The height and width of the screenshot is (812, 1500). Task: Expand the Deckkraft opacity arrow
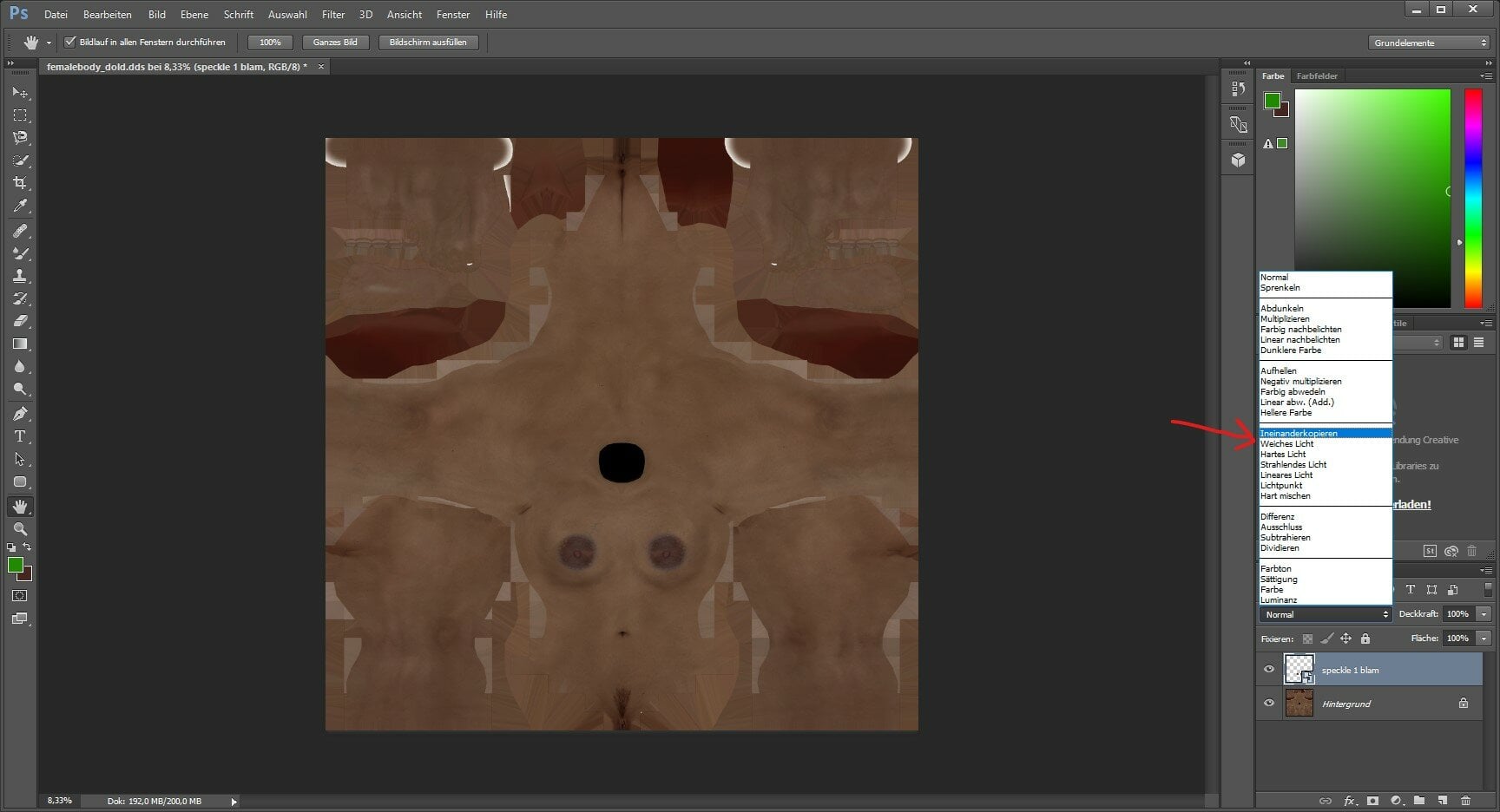click(x=1484, y=614)
